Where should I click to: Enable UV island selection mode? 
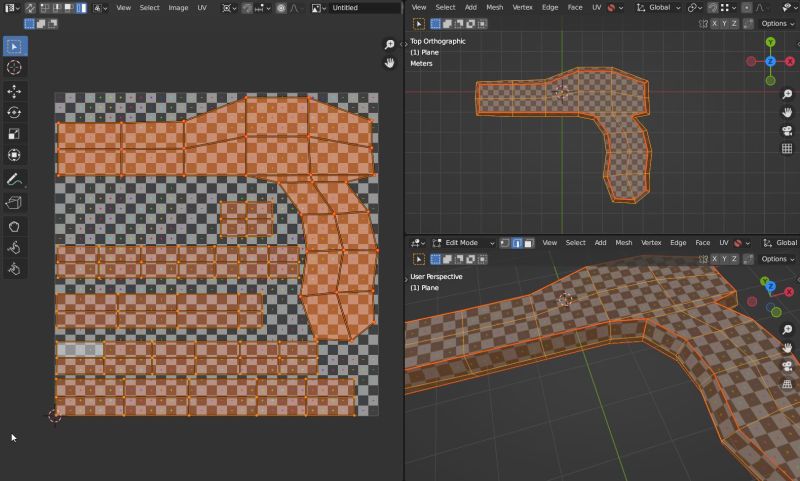point(81,8)
